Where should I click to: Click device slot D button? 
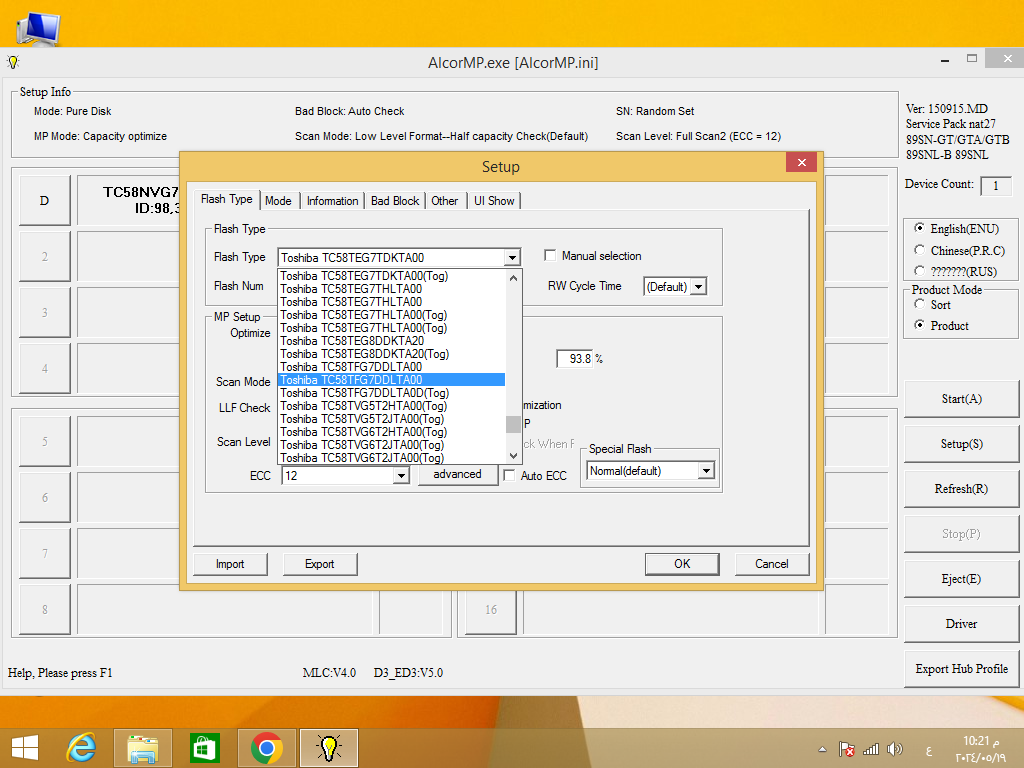coord(44,200)
